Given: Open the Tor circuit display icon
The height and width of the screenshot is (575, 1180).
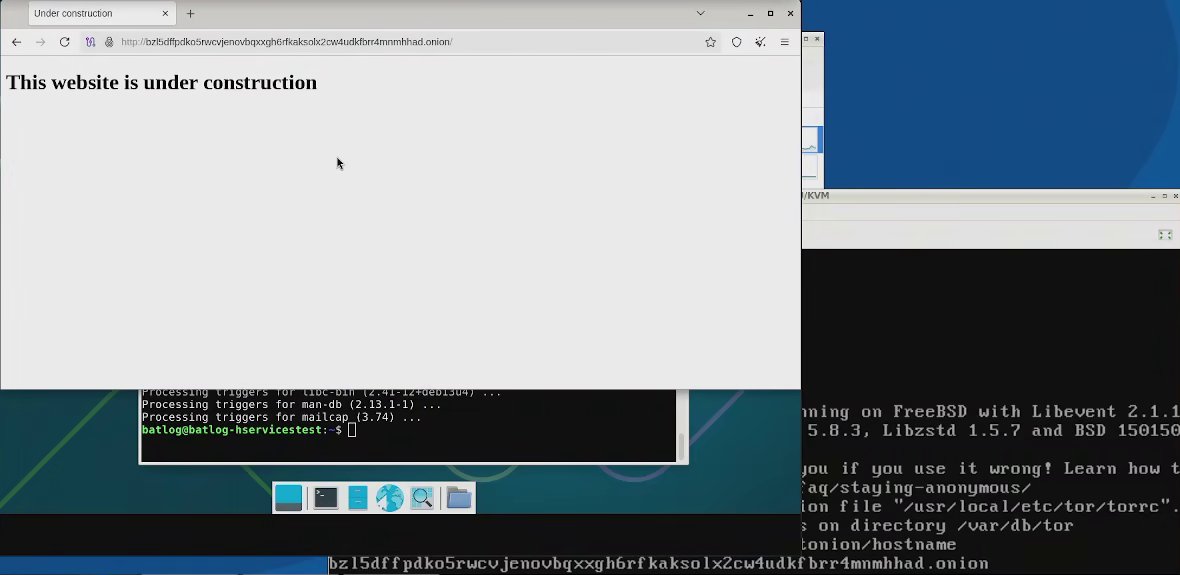Looking at the screenshot, I should 90,42.
